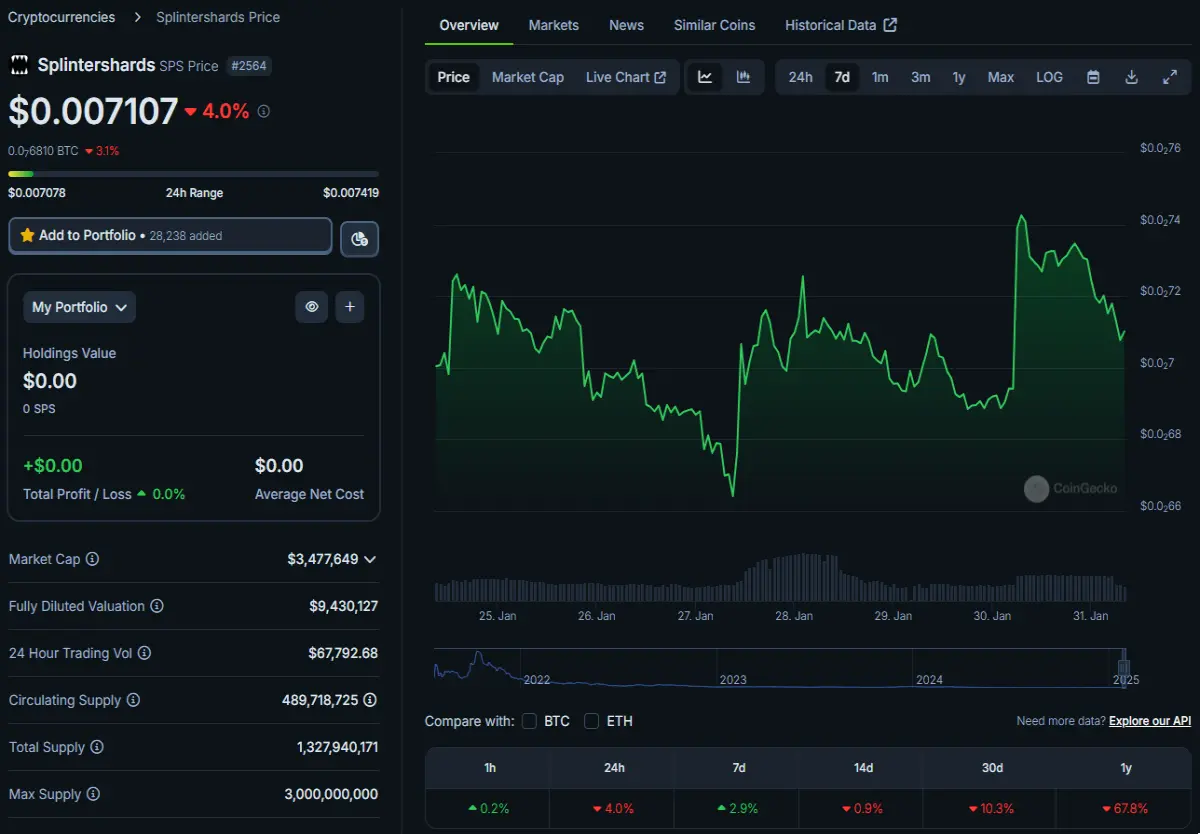Click Average Net Cost label

click(x=309, y=494)
